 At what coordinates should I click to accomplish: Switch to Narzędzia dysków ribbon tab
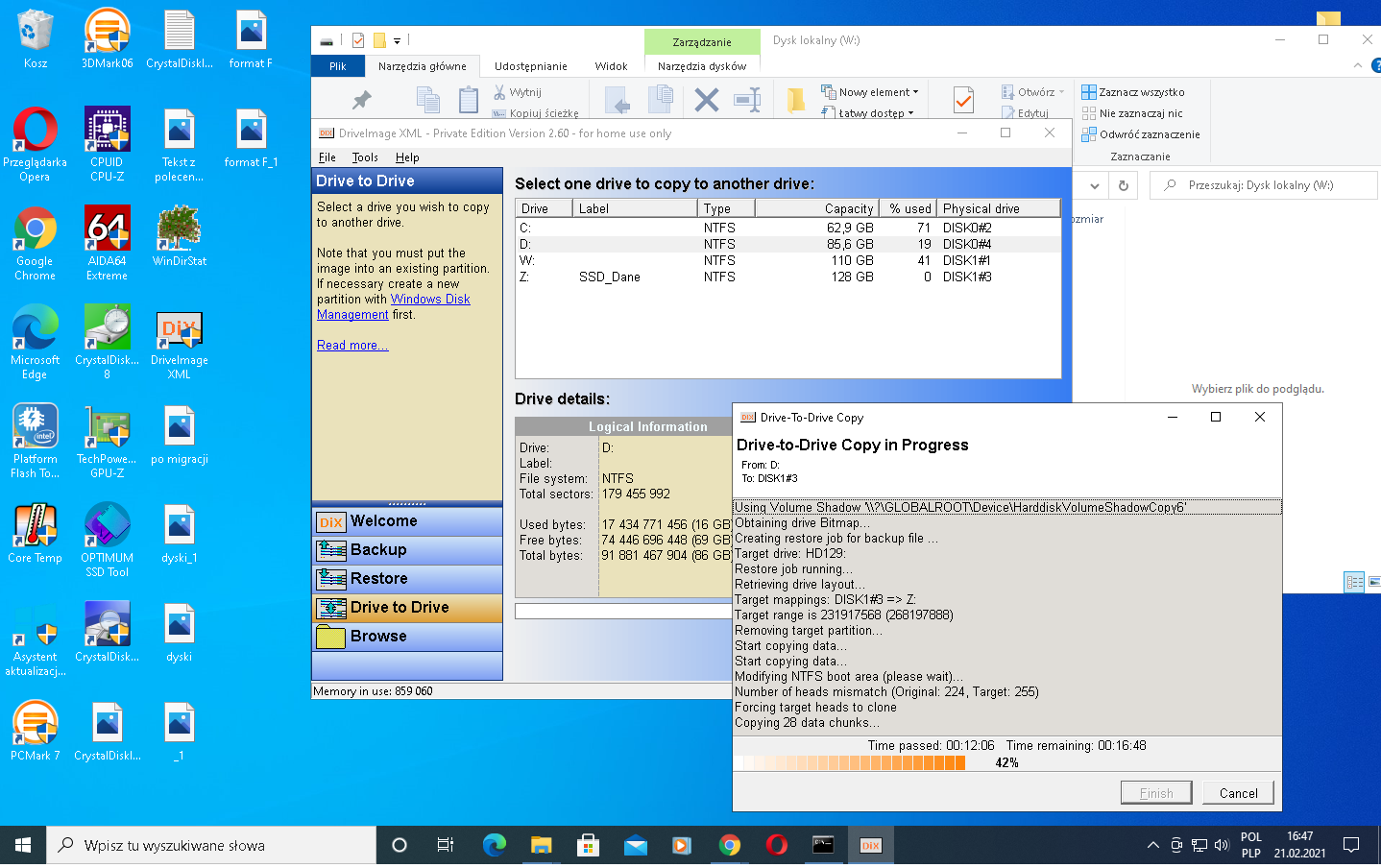click(x=702, y=66)
